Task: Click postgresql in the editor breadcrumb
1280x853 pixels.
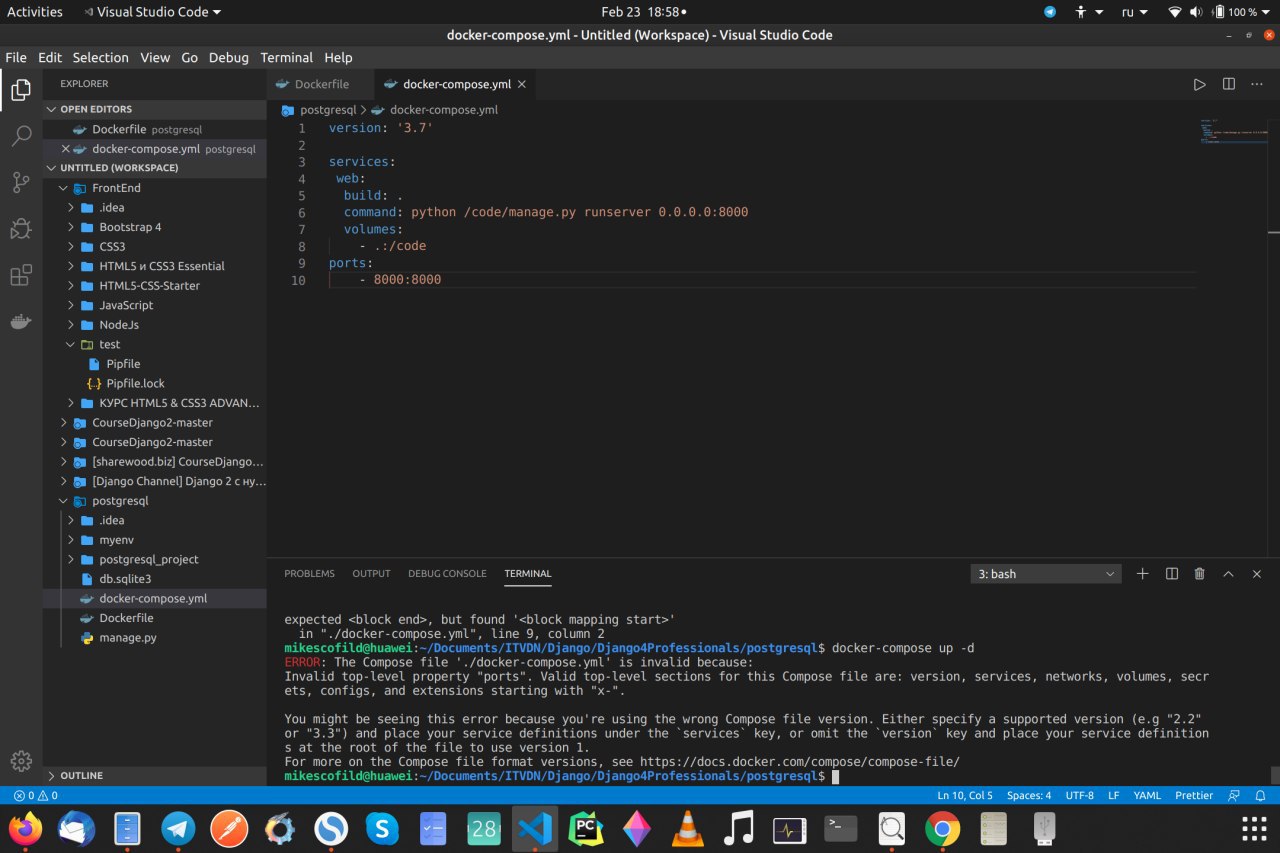Action: click(x=328, y=110)
